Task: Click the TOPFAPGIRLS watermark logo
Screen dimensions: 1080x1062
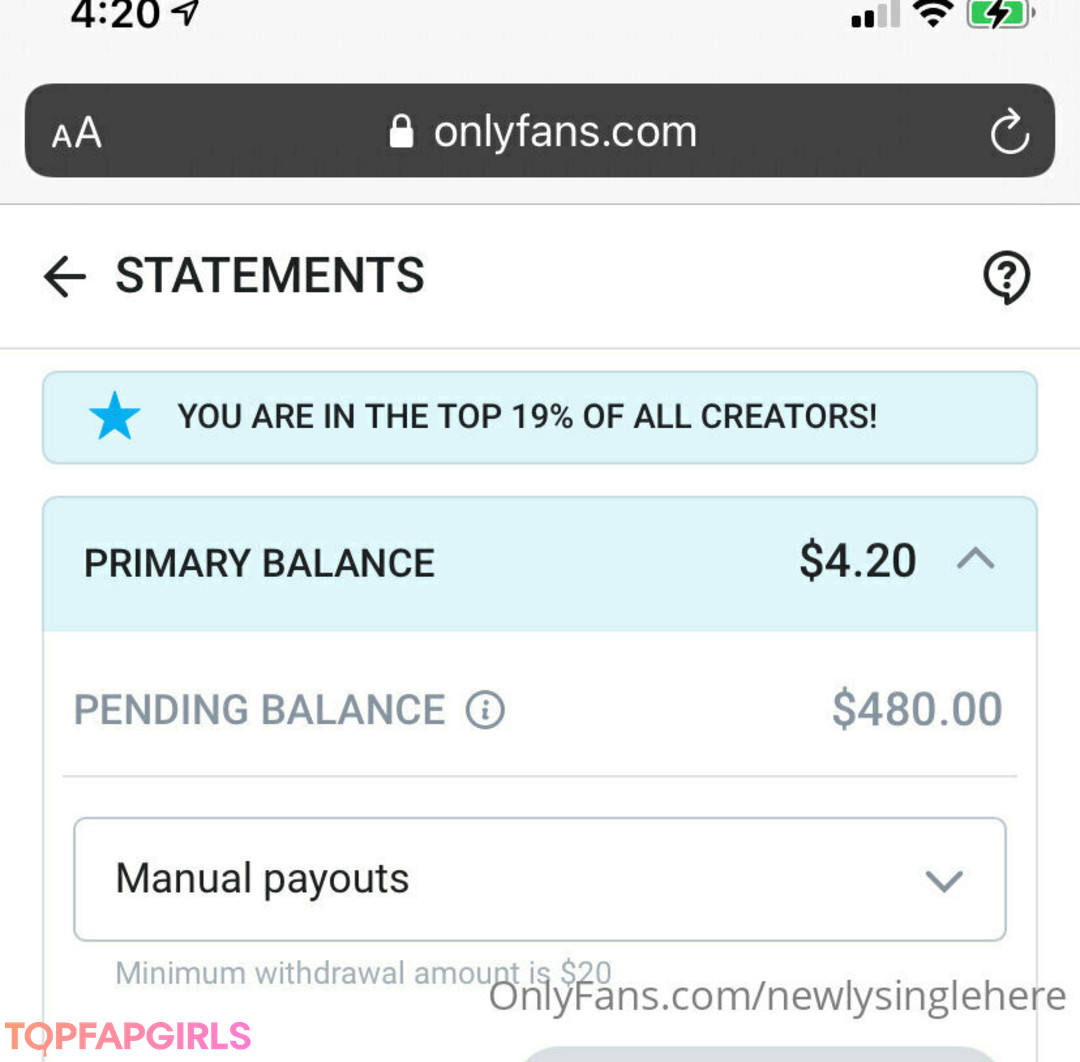Action: pos(127,1036)
